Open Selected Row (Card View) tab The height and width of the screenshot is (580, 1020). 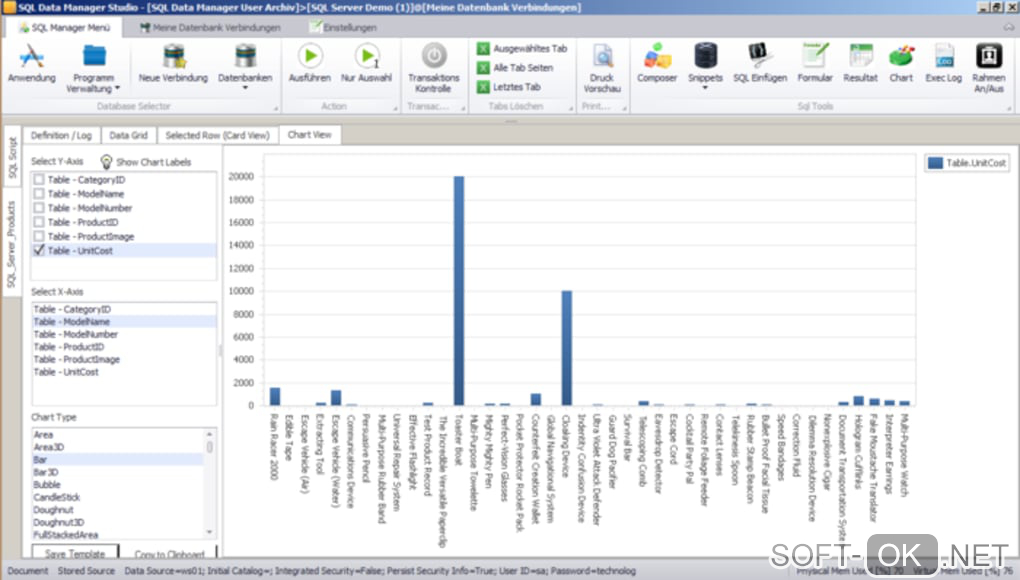[x=217, y=135]
